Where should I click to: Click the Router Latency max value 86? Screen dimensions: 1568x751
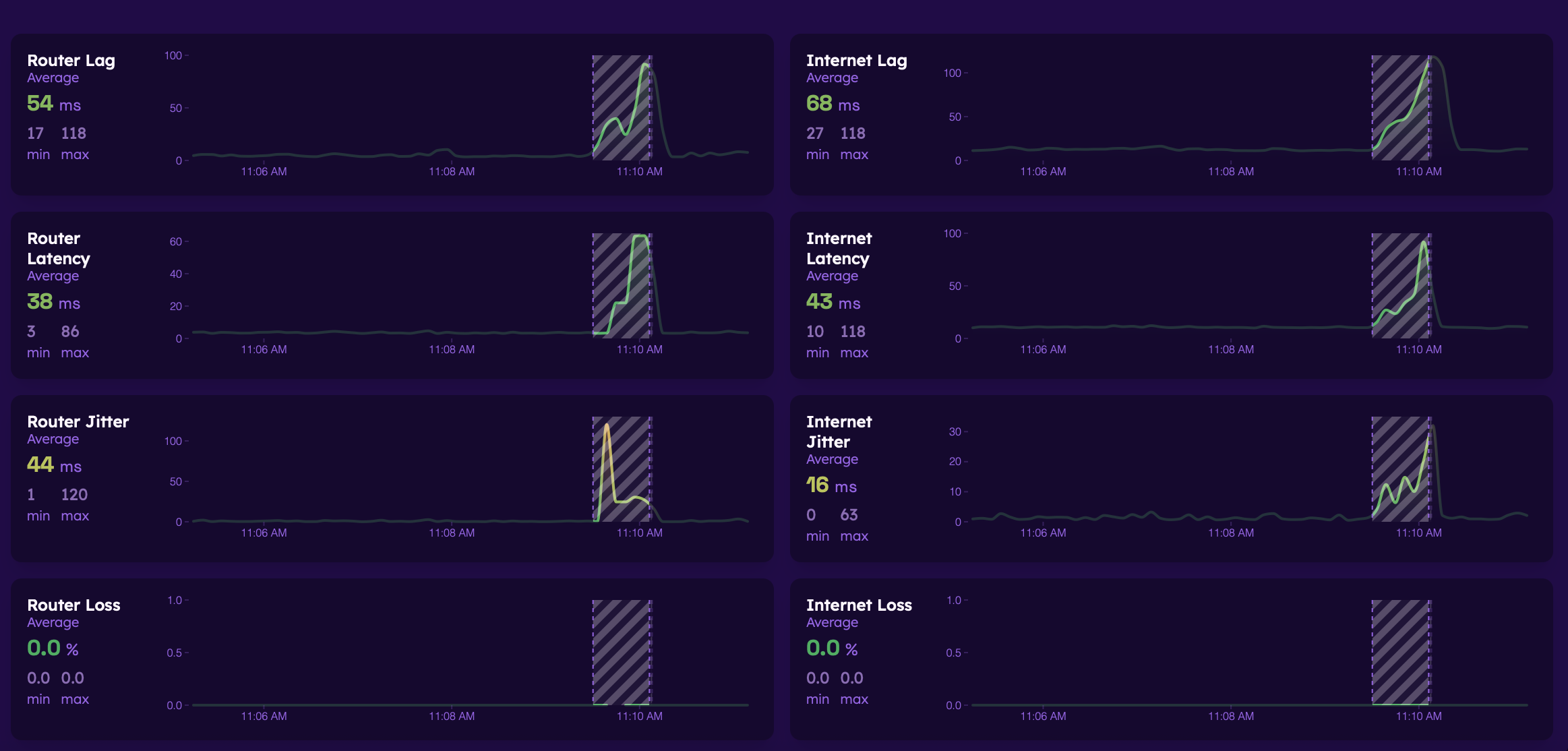tap(70, 332)
